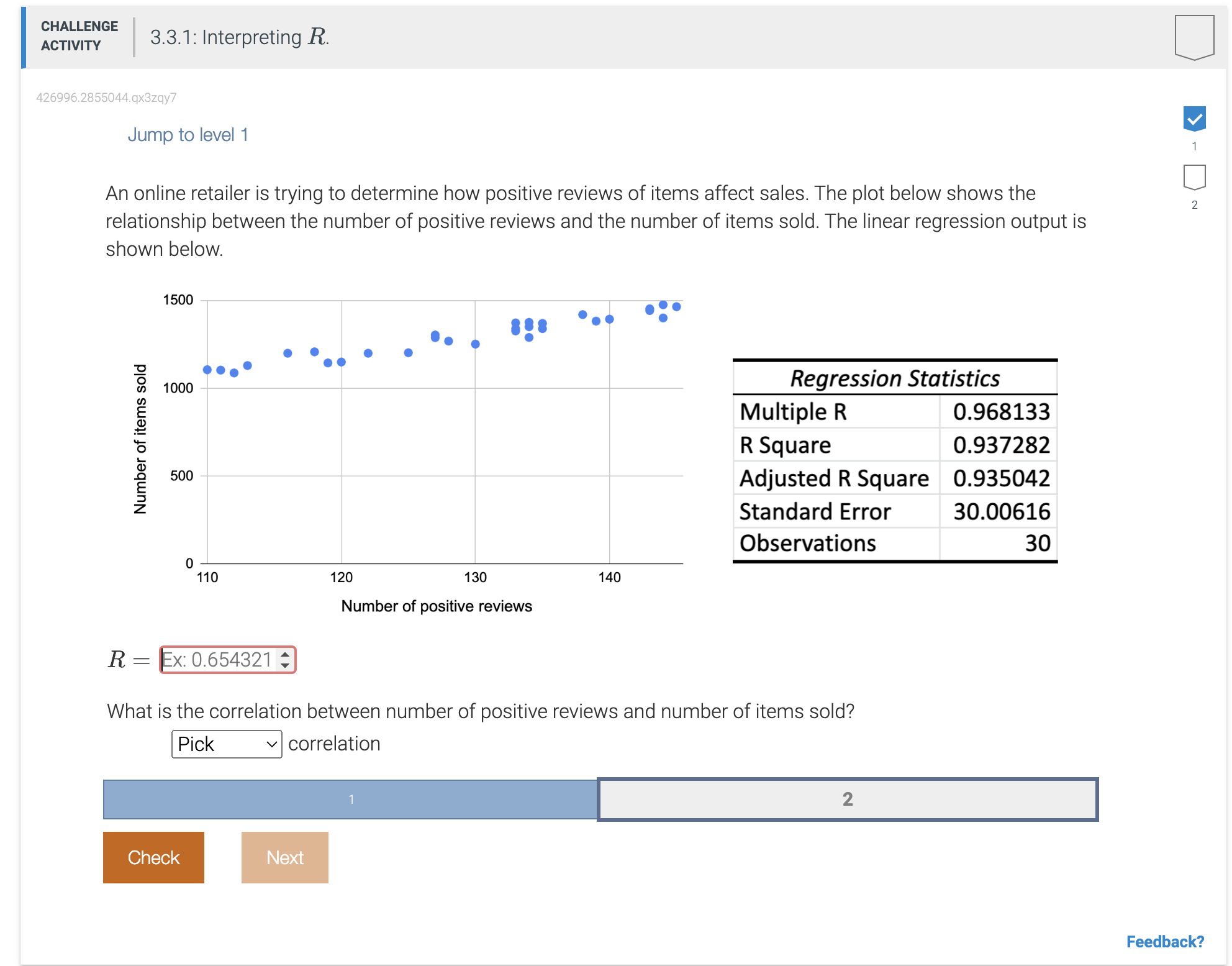Screen dimensions: 1232x966
Task: Click the rightmost scatter plot data point
Action: tap(676, 307)
